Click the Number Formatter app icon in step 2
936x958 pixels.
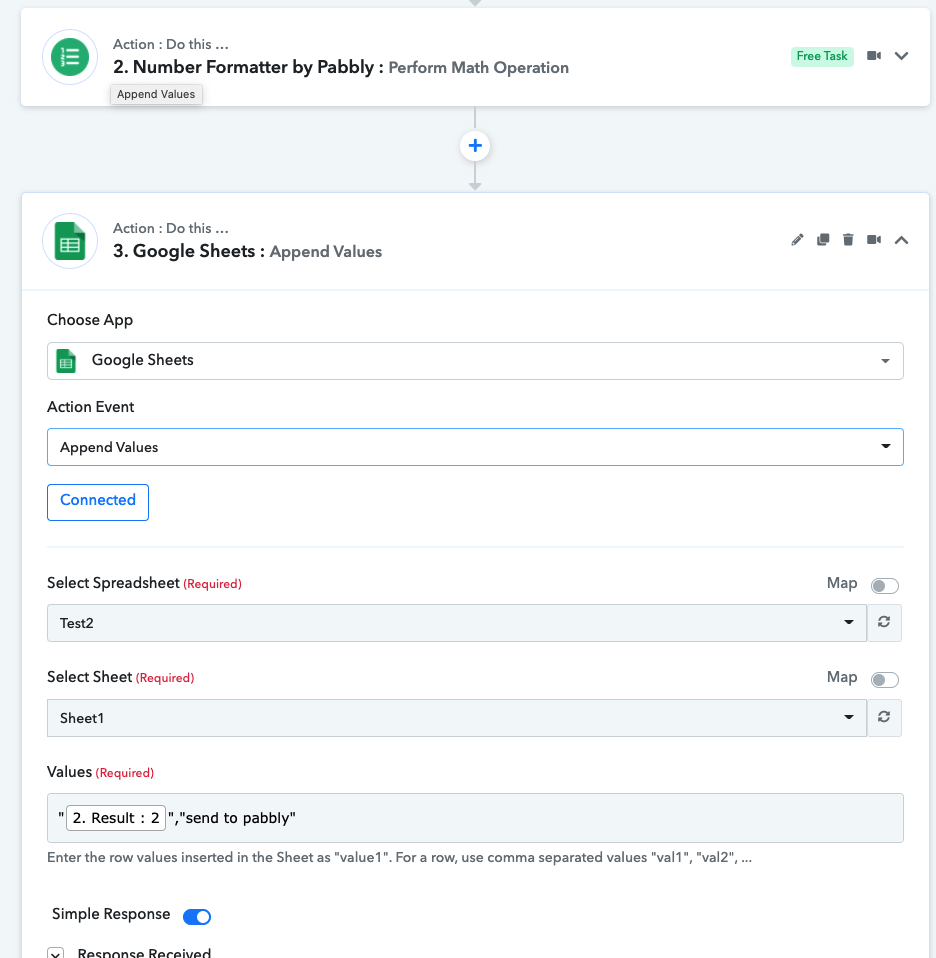click(70, 57)
